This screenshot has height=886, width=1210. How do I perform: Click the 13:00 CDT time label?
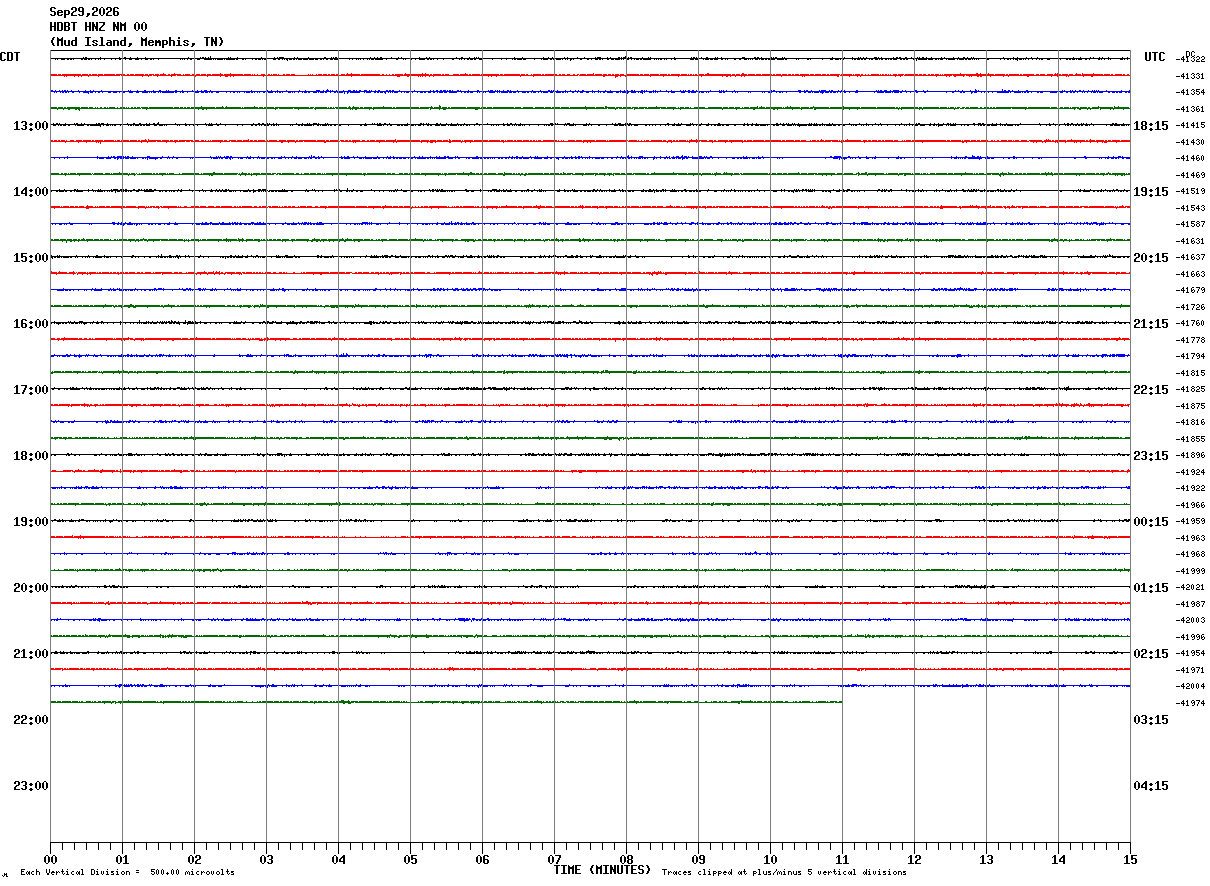coord(31,126)
